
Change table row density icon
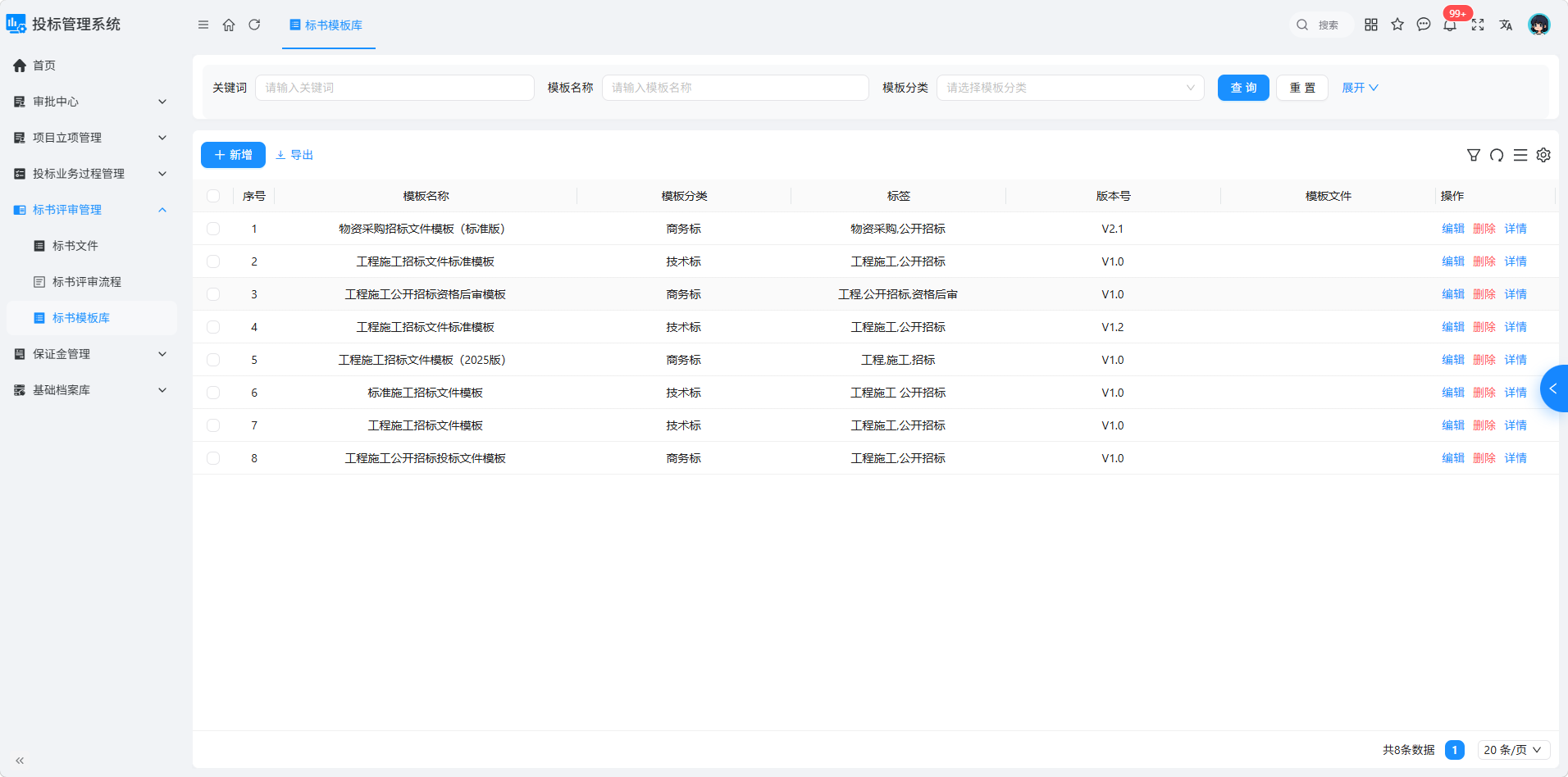[1520, 155]
